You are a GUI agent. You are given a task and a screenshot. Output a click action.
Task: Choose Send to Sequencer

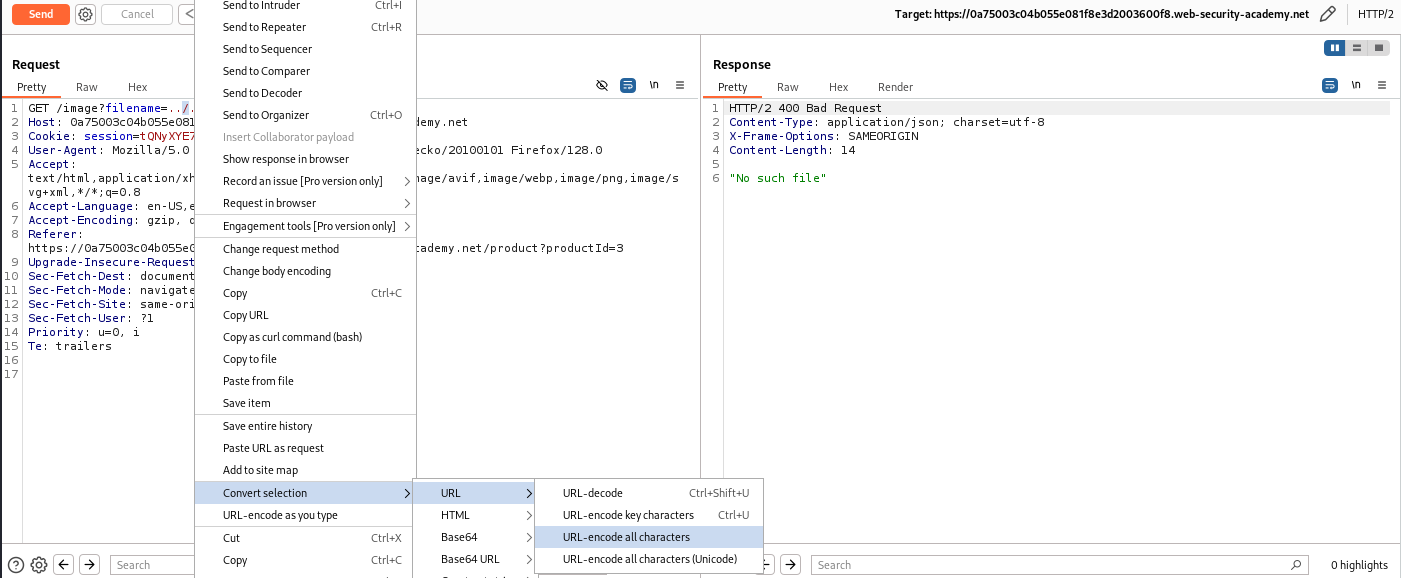[x=305, y=49]
